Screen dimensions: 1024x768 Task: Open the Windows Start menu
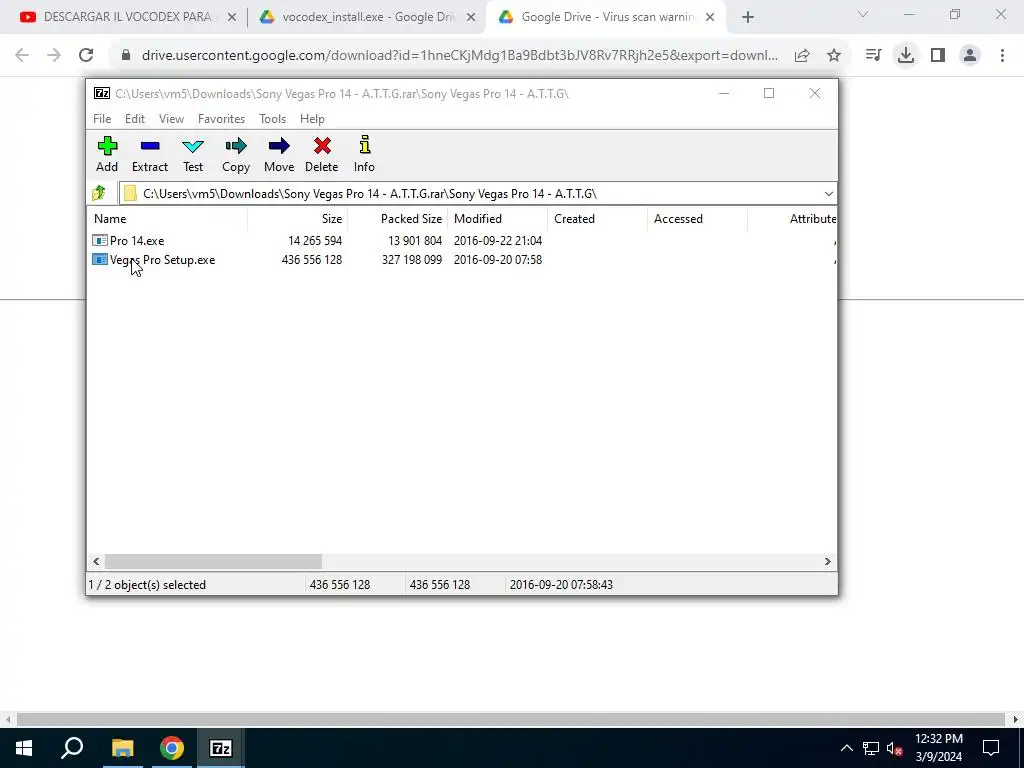pos(24,748)
